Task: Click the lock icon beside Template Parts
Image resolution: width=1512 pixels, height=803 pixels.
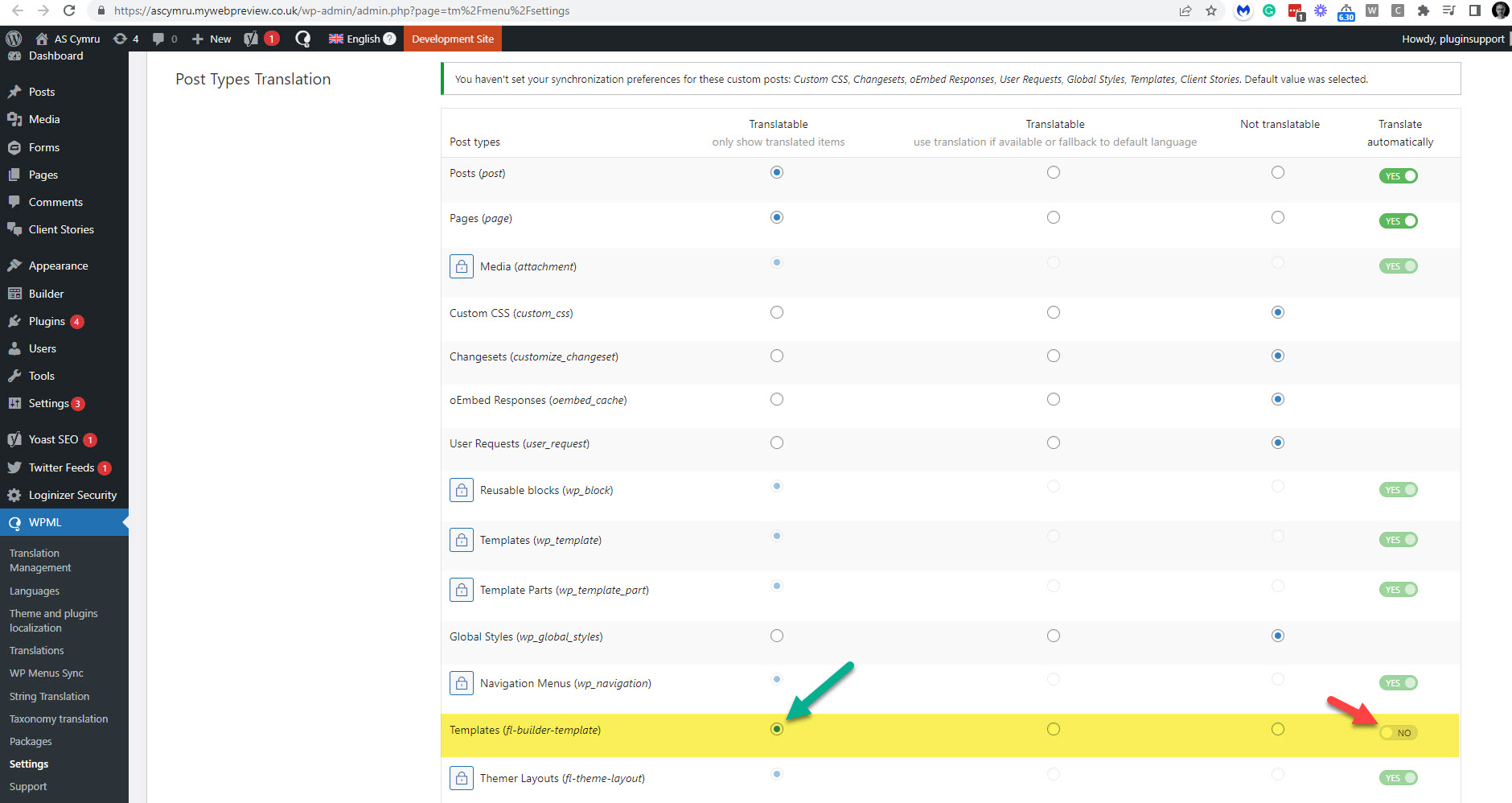Action: (x=462, y=590)
